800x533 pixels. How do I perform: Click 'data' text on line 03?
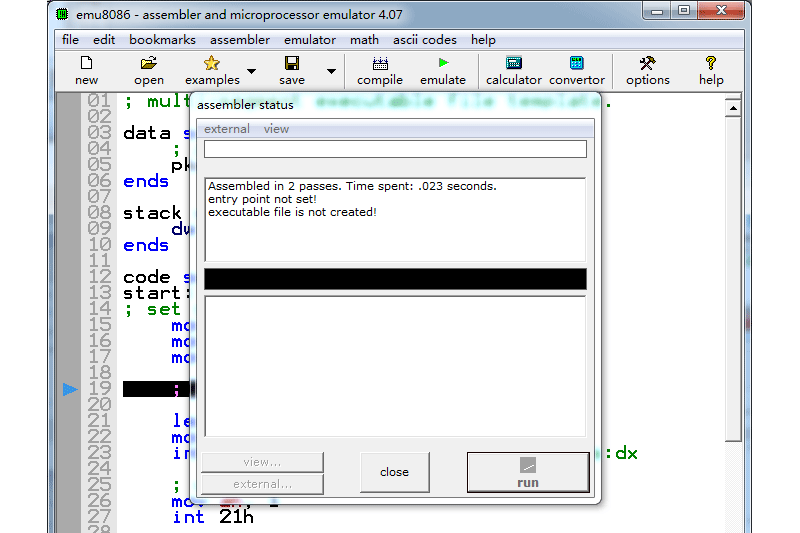click(x=146, y=134)
